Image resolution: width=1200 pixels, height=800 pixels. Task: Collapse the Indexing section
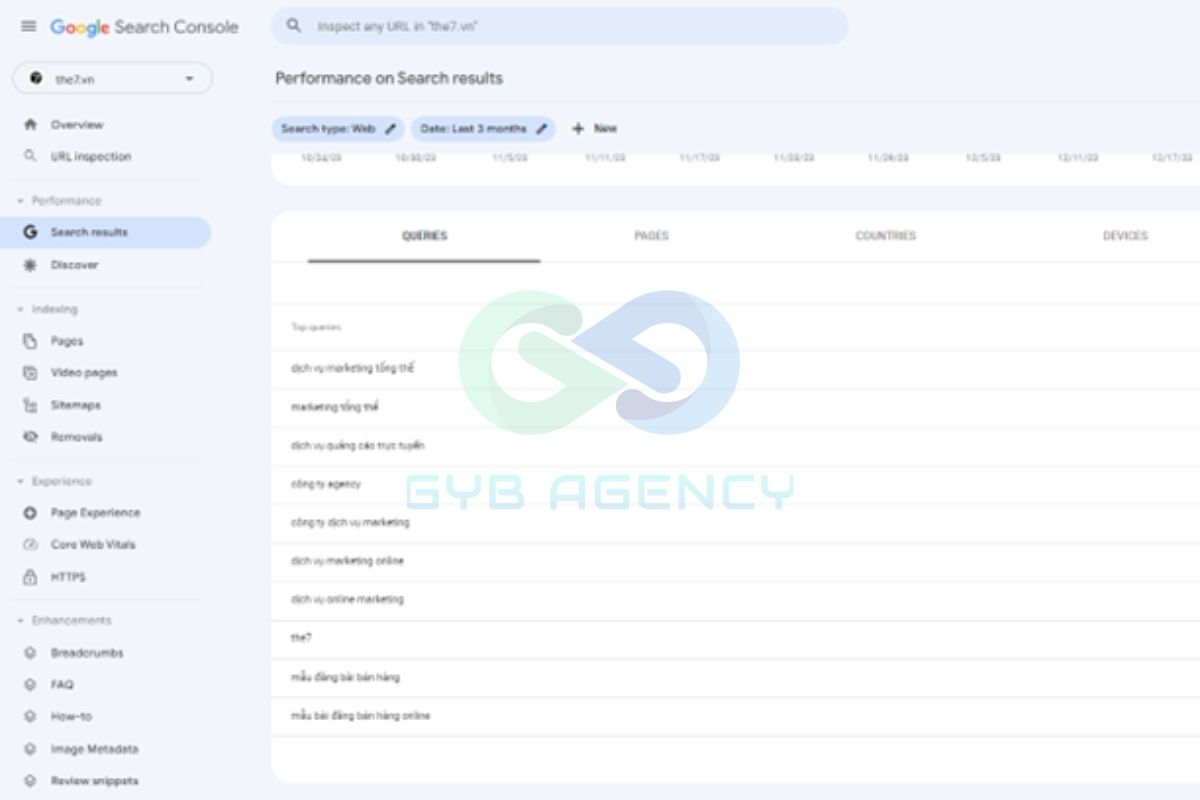click(47, 310)
